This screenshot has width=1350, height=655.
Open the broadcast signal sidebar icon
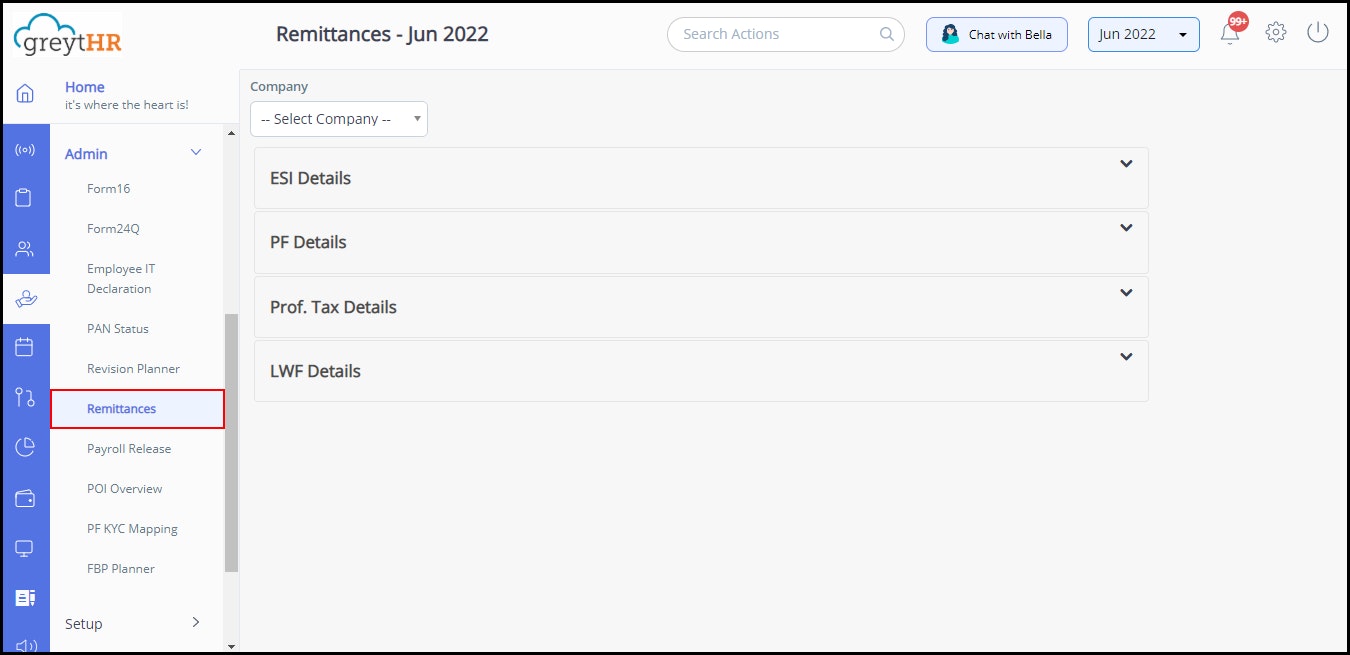click(x=25, y=150)
